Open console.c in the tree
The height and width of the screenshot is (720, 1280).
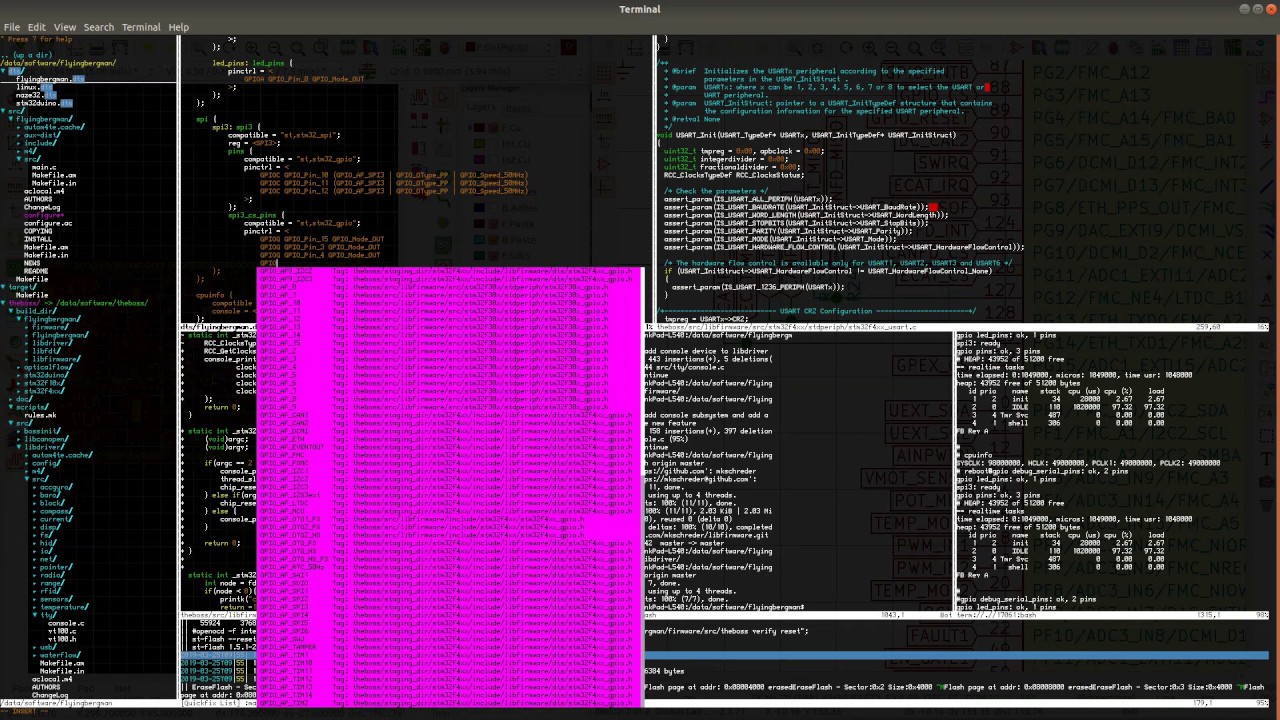[66, 623]
